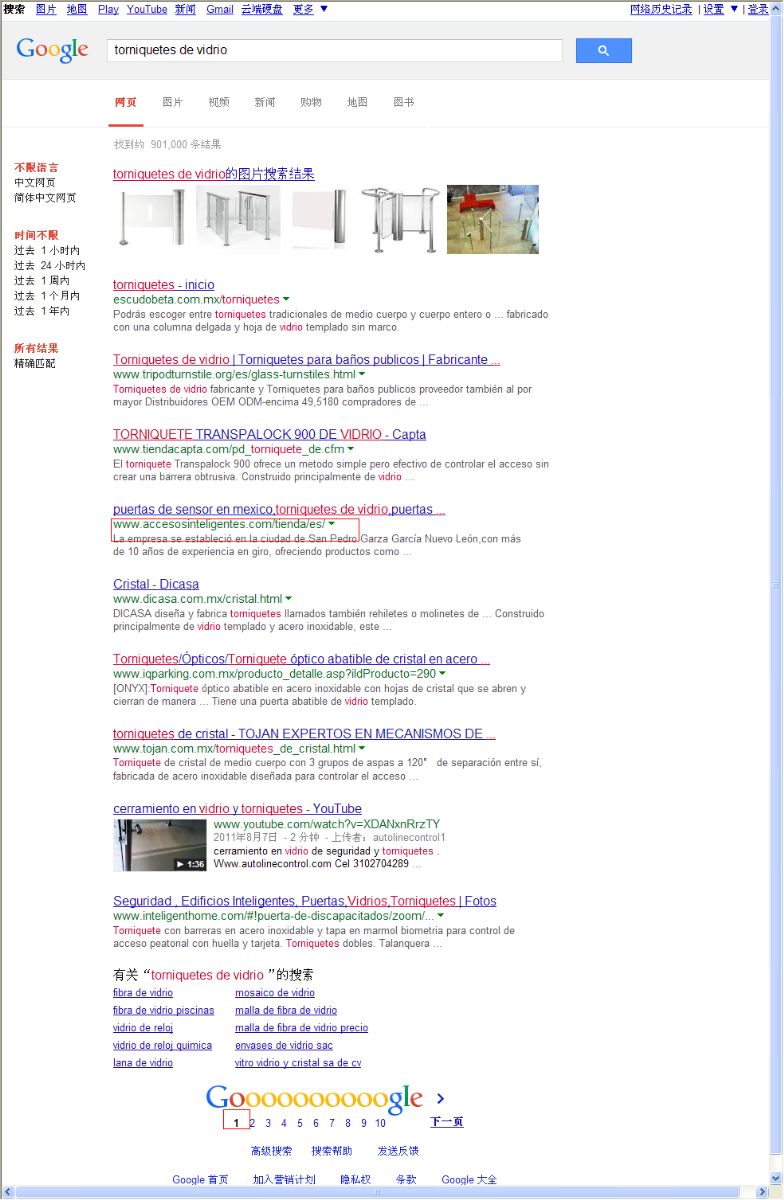Open the red turnstile image thumbnail
Image resolution: width=784 pixels, height=1200 pixels.
492,219
